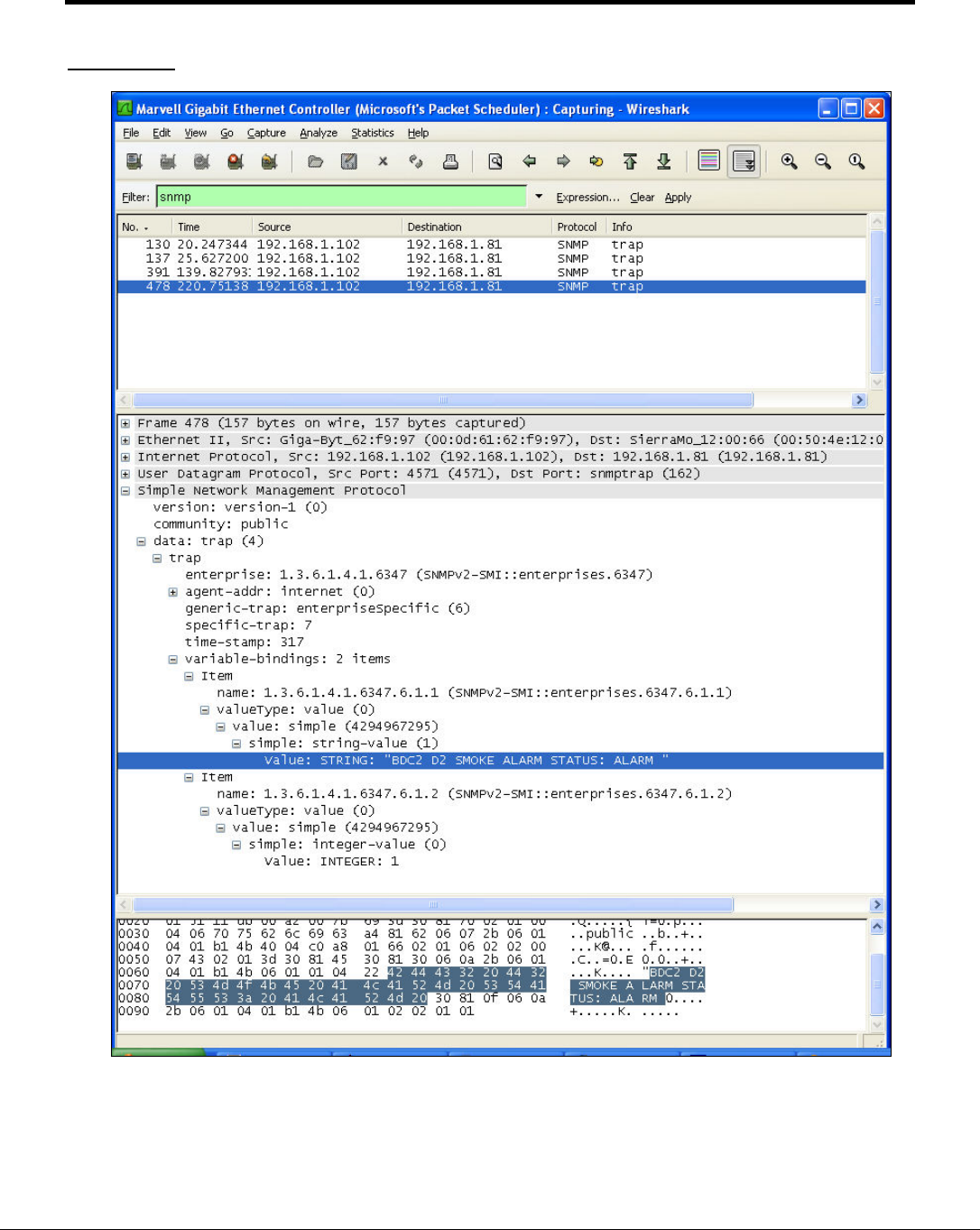Expand the Frame 478 tree node
The image size is (980, 1230).
(x=125, y=423)
